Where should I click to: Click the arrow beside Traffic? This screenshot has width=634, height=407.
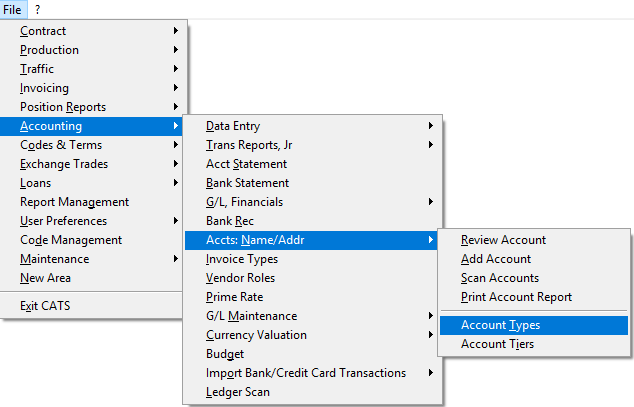pyautogui.click(x=175, y=69)
